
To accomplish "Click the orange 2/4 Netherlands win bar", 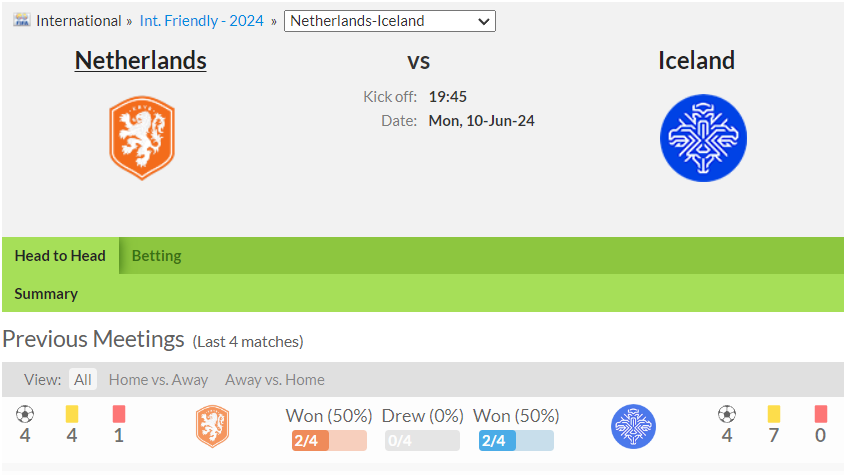I will pos(329,440).
